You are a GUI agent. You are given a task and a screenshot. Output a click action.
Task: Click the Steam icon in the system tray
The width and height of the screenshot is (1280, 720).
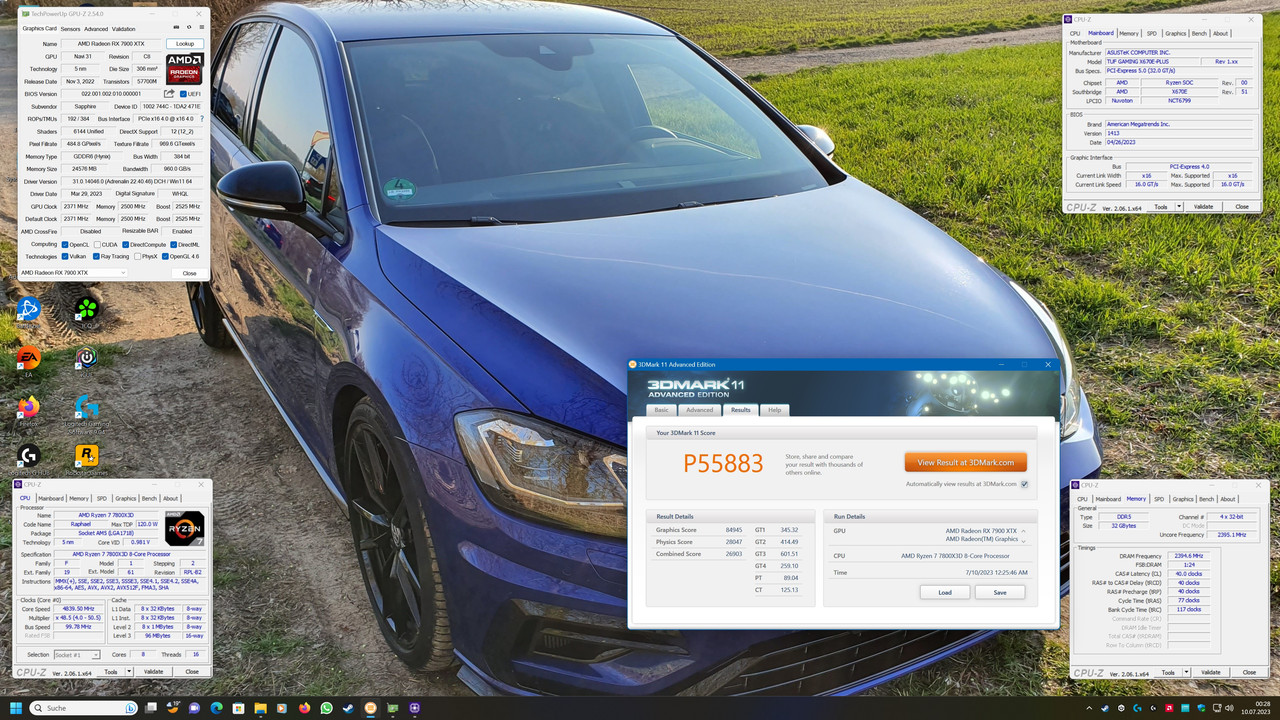tap(1105, 708)
